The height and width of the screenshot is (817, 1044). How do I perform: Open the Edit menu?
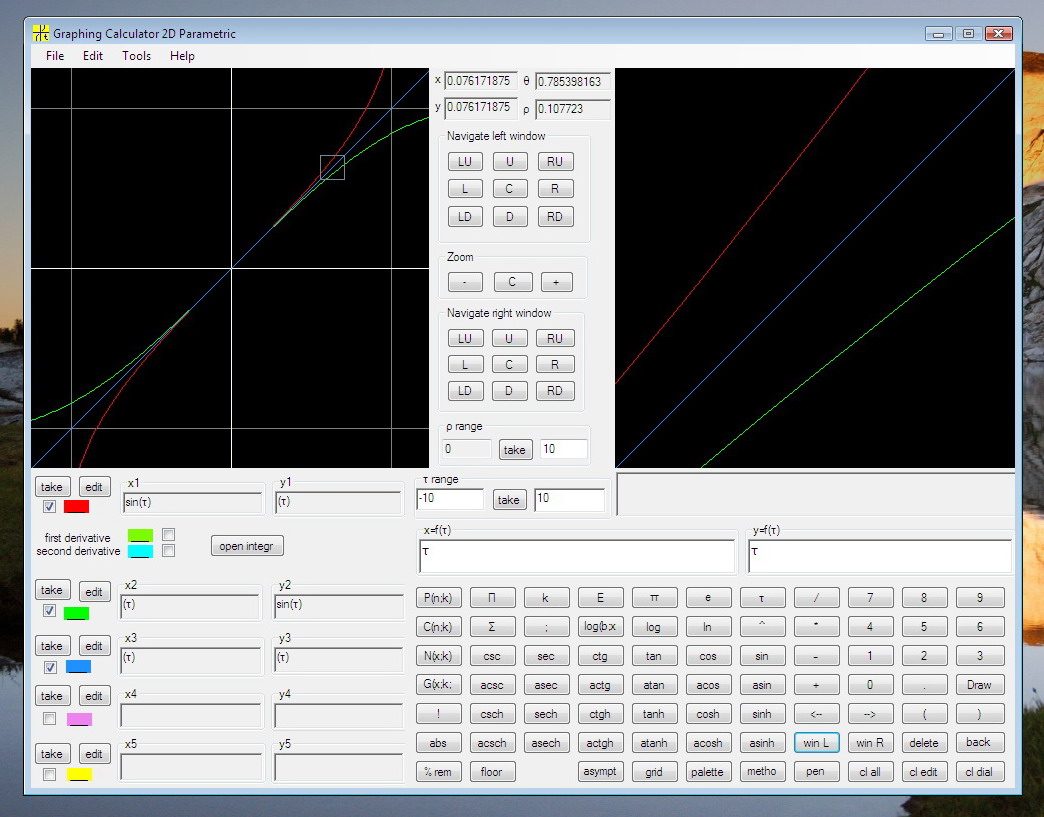[93, 56]
